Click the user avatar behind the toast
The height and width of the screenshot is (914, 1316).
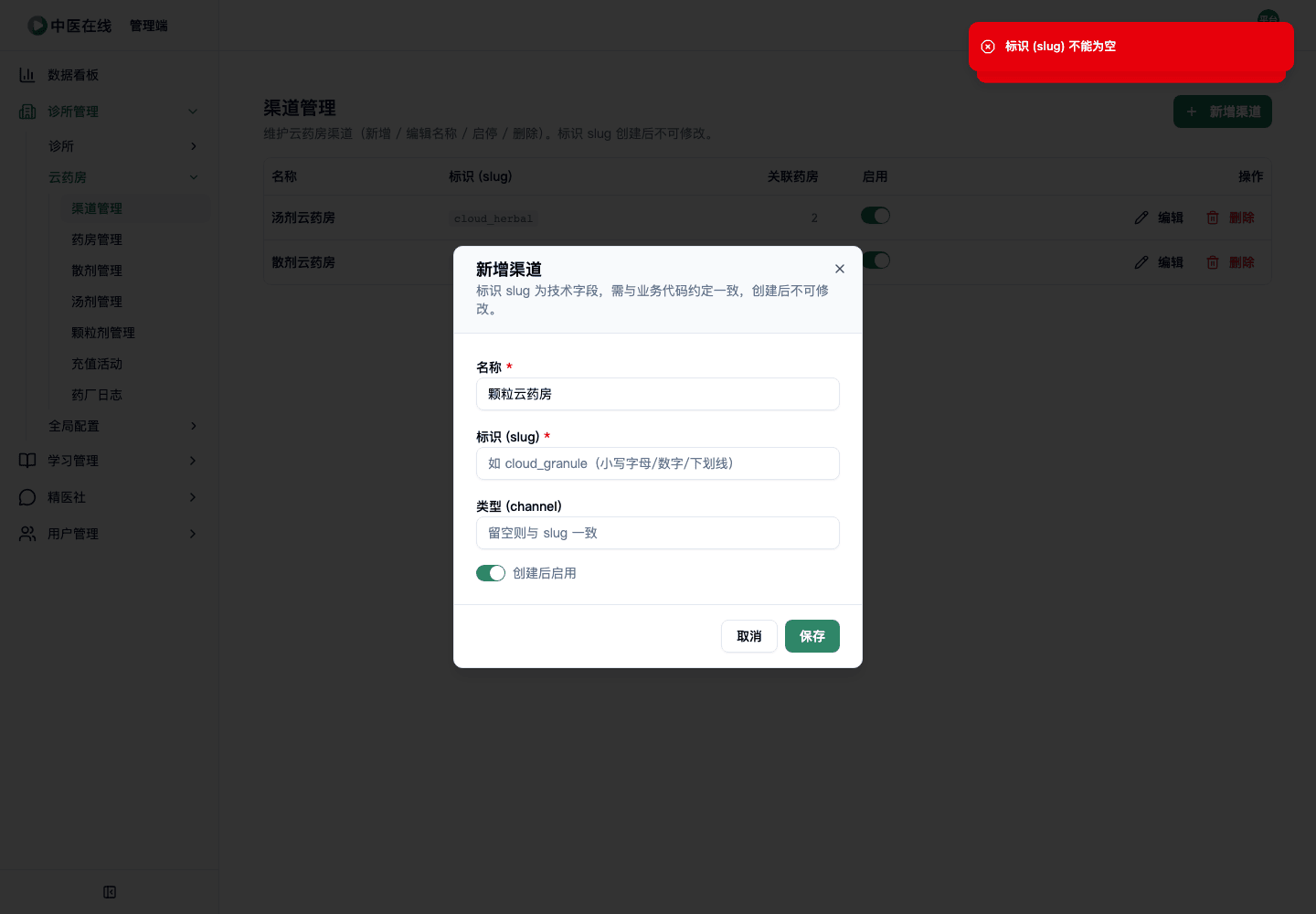(1268, 17)
